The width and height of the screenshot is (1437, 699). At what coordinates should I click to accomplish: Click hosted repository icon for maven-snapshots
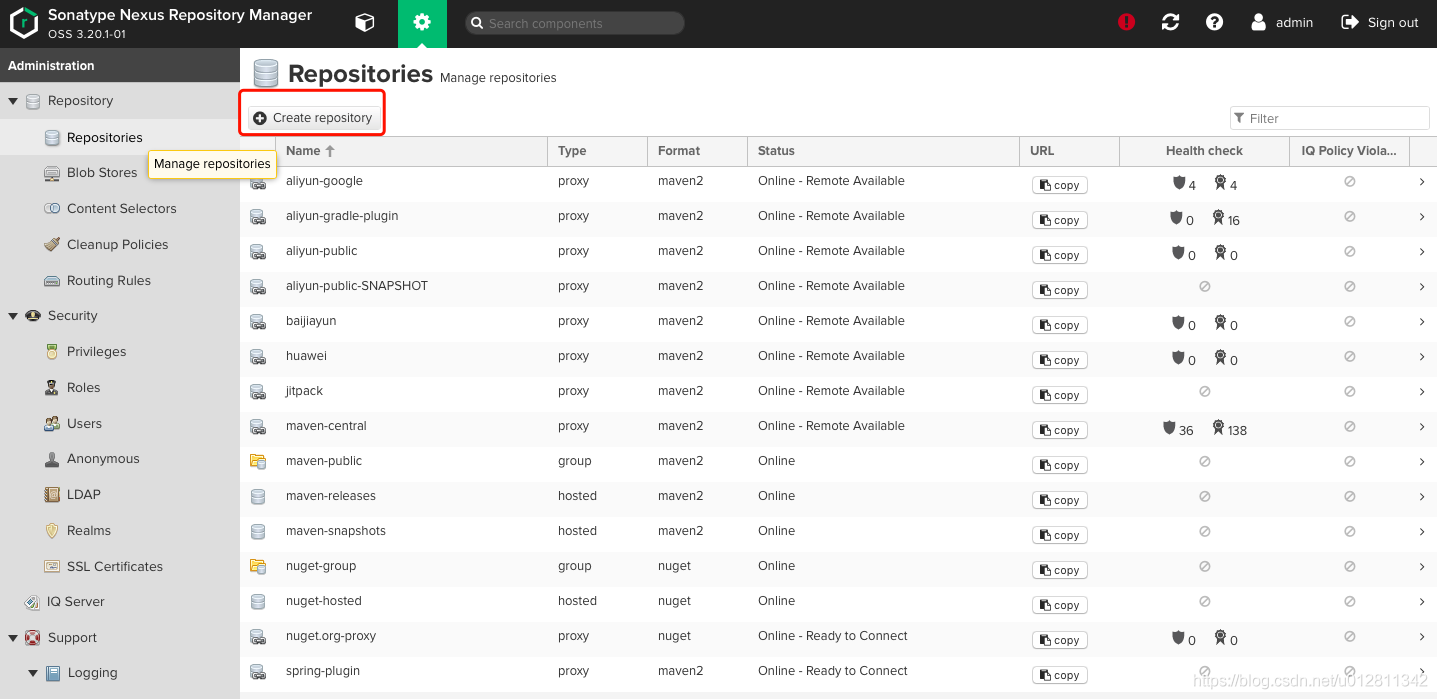tap(258, 532)
